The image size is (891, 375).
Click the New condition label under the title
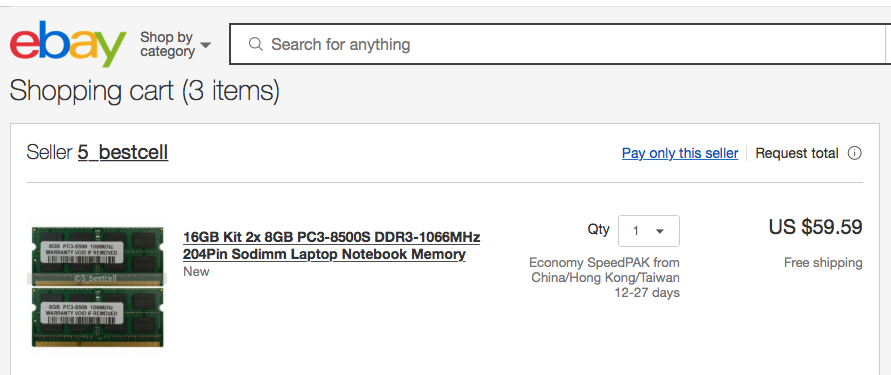coord(196,272)
